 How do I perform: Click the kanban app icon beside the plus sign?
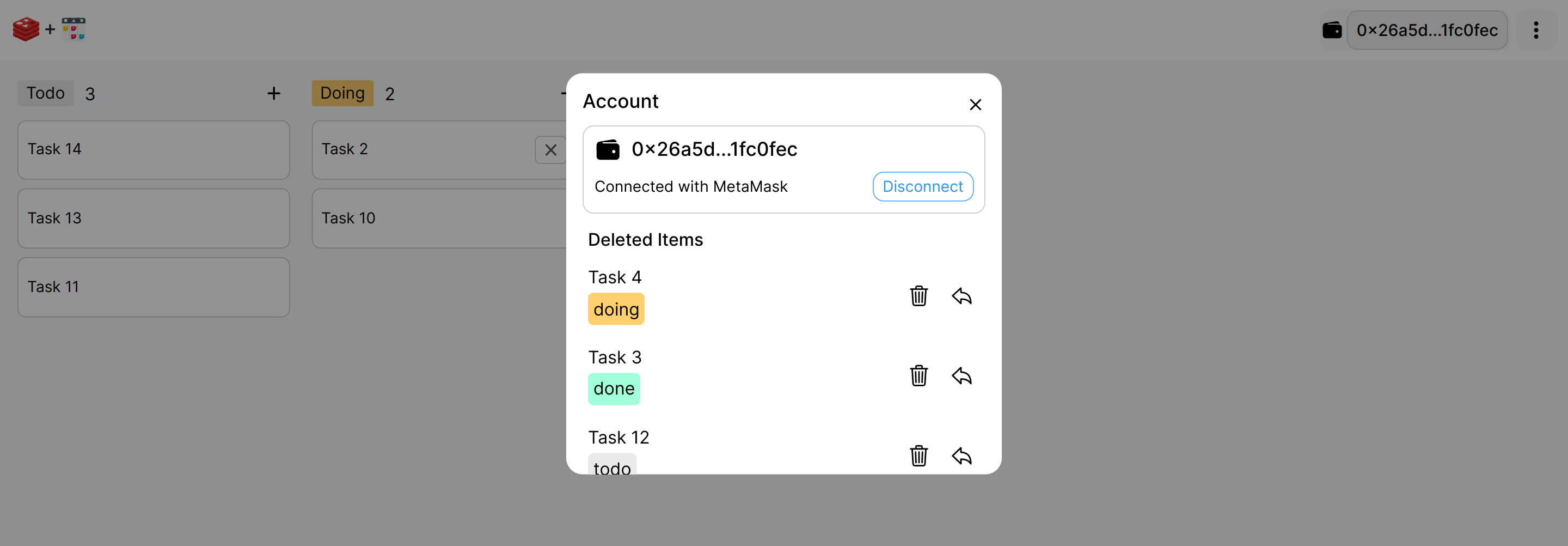pyautogui.click(x=74, y=29)
